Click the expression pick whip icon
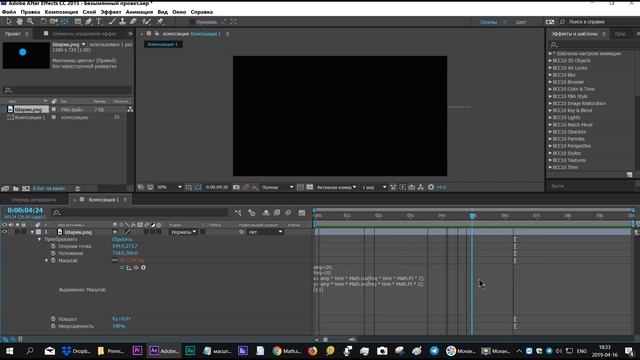 coord(136,268)
